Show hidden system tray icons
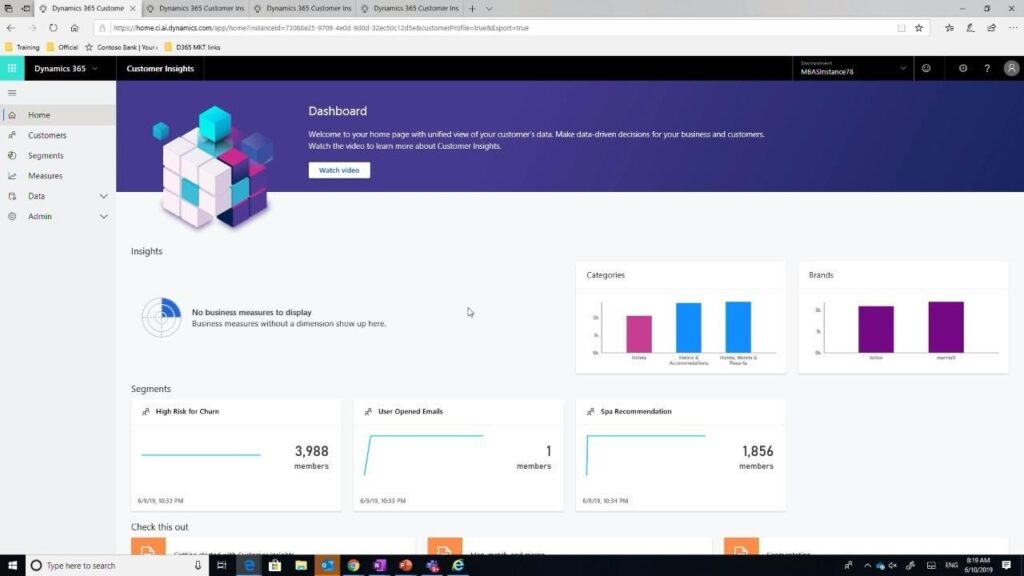Viewport: 1024px width, 576px height. click(867, 566)
